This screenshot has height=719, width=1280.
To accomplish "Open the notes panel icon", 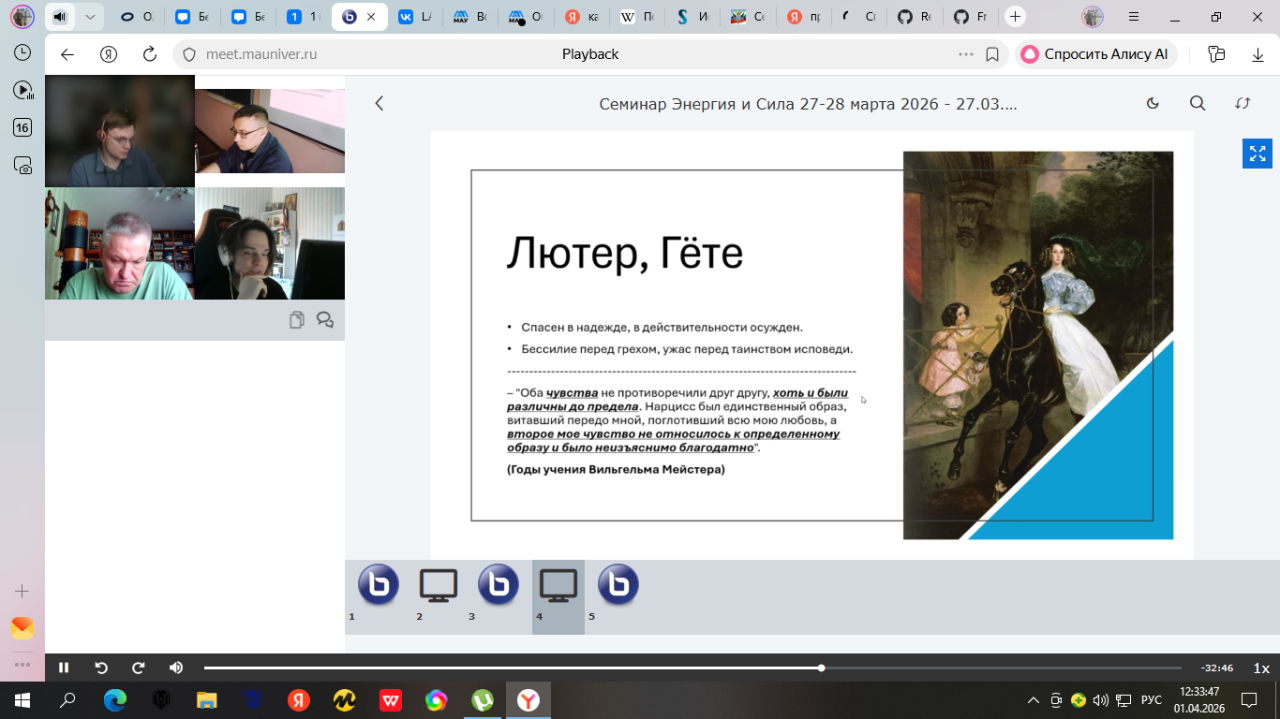I will 296,320.
